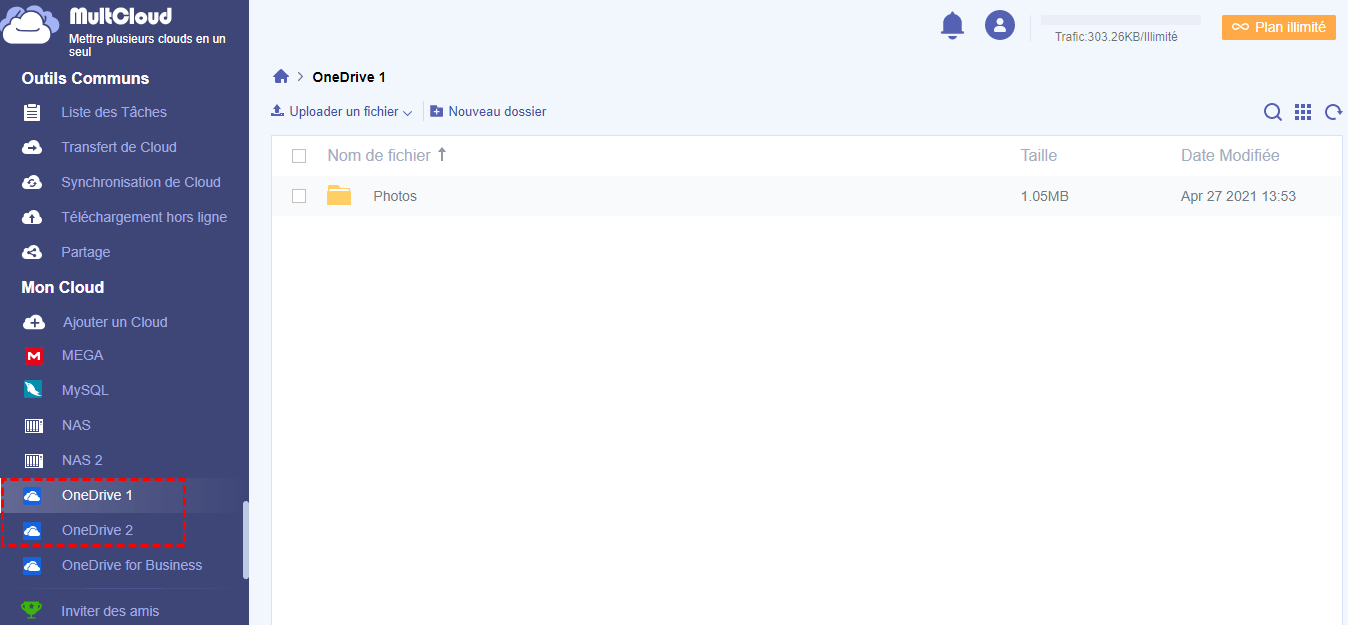Open the Photos folder name

[395, 196]
